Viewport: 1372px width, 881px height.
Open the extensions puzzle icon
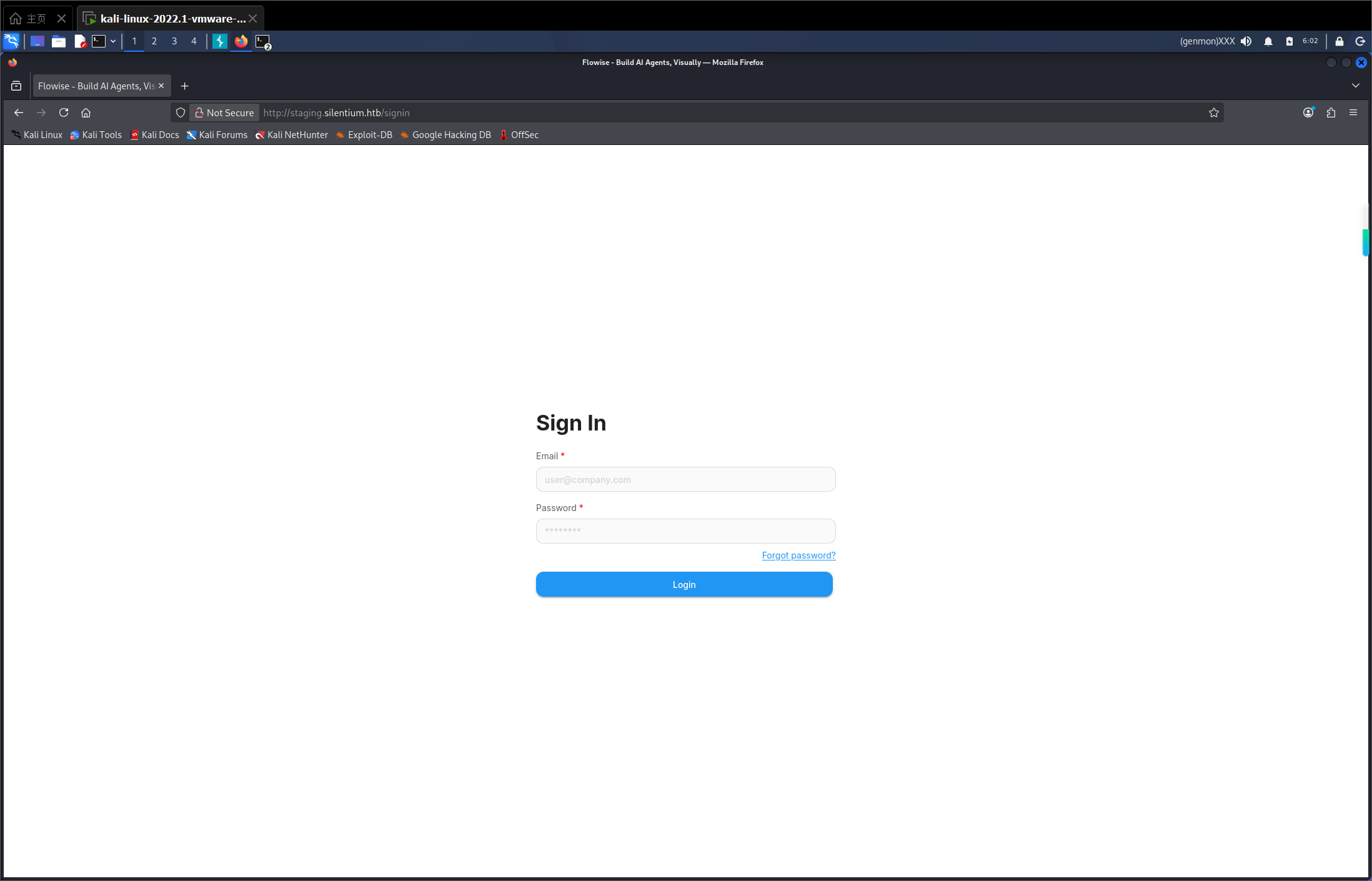[x=1331, y=112]
